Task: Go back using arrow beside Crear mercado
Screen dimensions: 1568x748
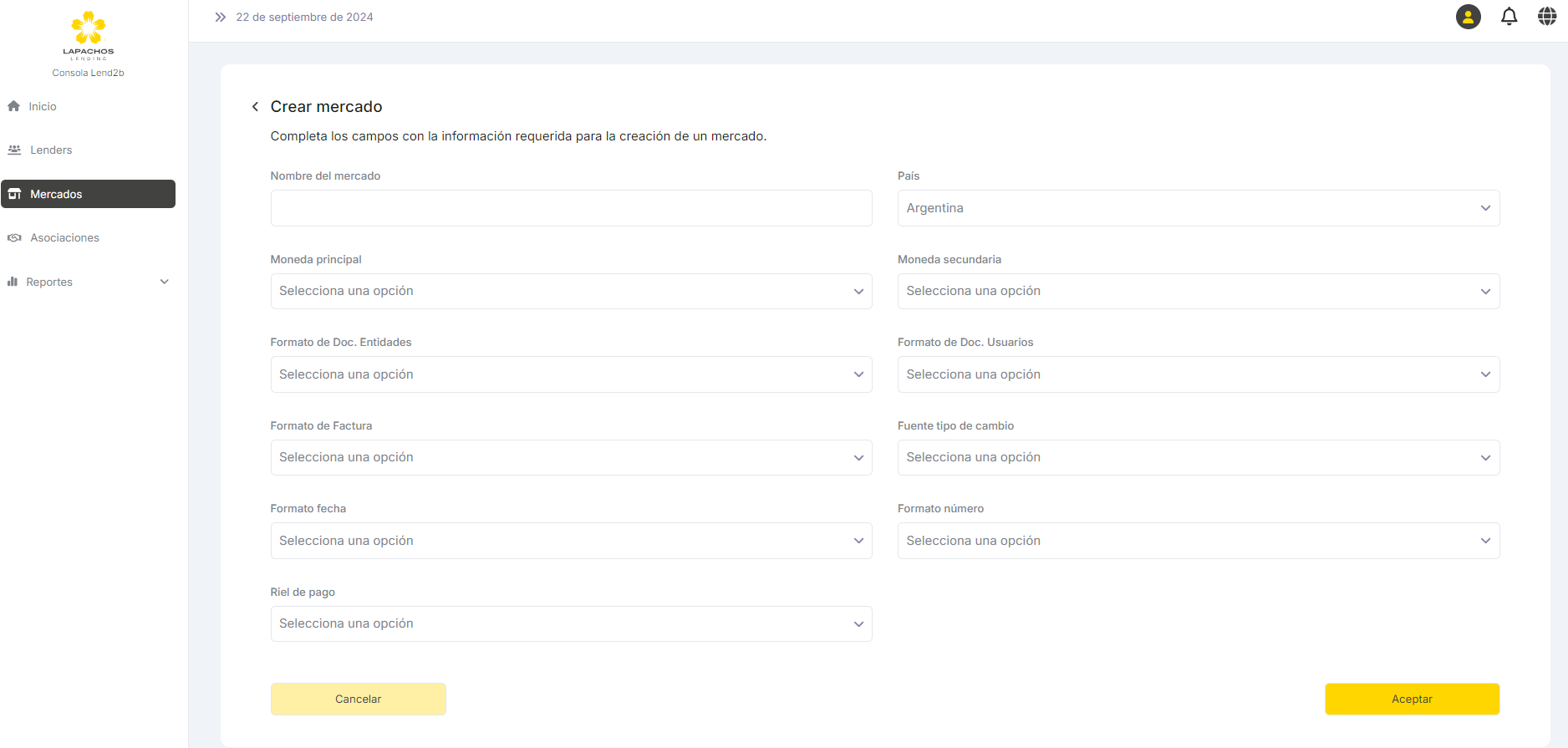Action: pos(255,107)
